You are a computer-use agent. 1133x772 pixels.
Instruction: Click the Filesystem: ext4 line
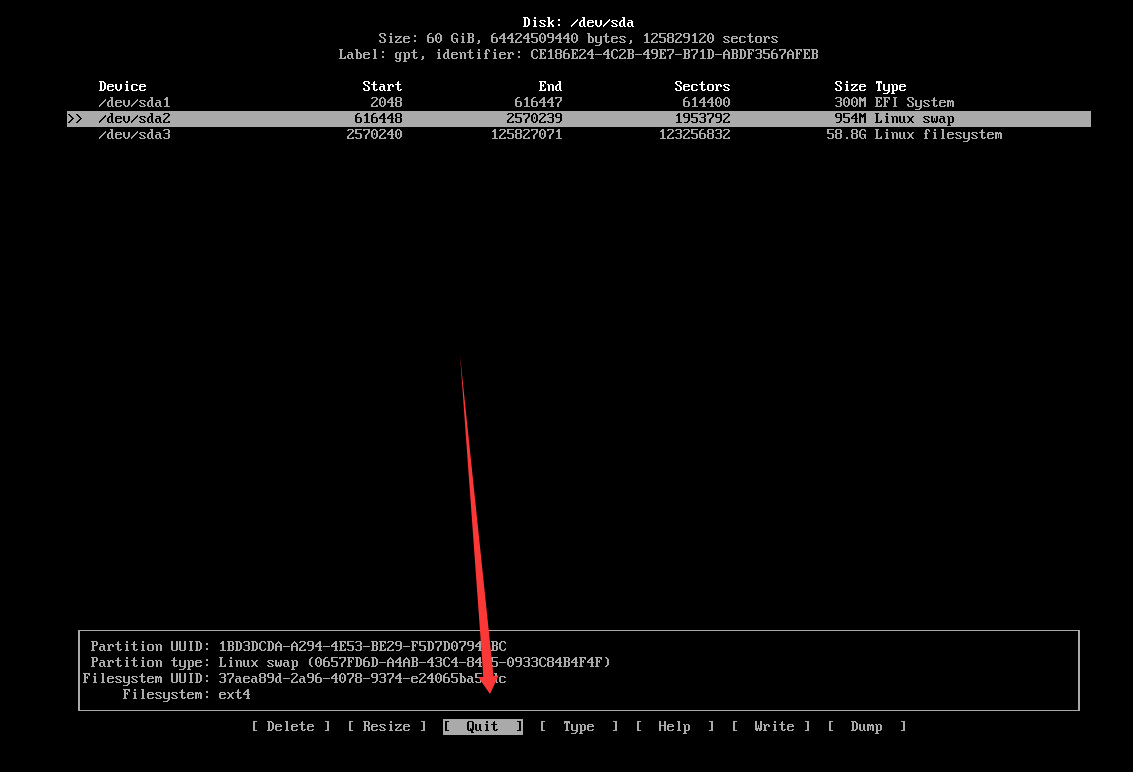pyautogui.click(x=186, y=695)
